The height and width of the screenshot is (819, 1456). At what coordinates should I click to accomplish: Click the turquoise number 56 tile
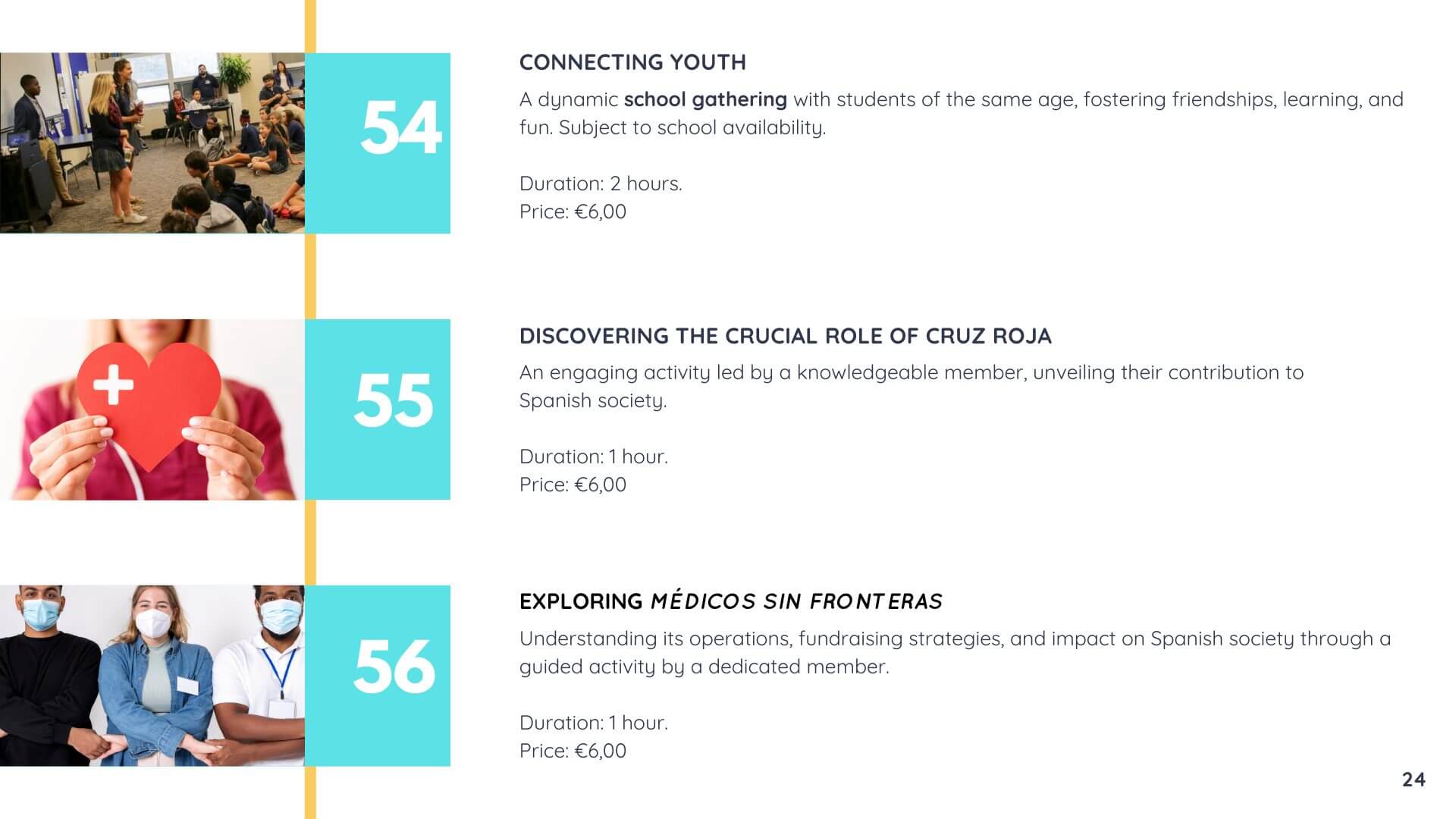(378, 676)
